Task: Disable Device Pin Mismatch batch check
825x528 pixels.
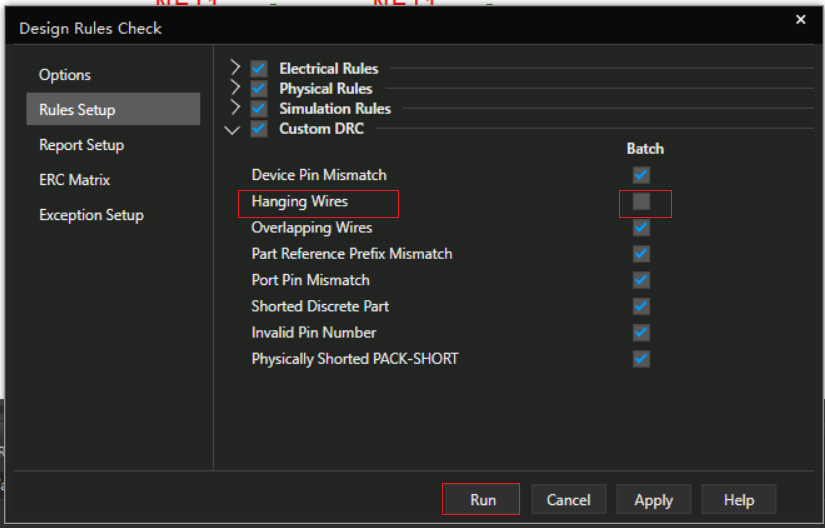Action: 641,175
